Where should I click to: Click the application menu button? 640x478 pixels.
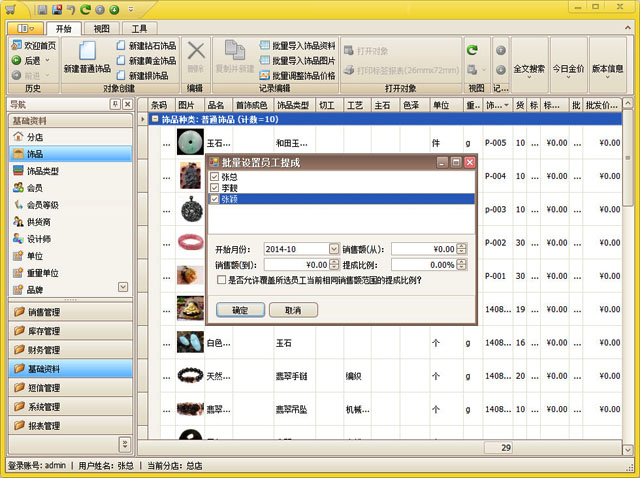[25, 29]
